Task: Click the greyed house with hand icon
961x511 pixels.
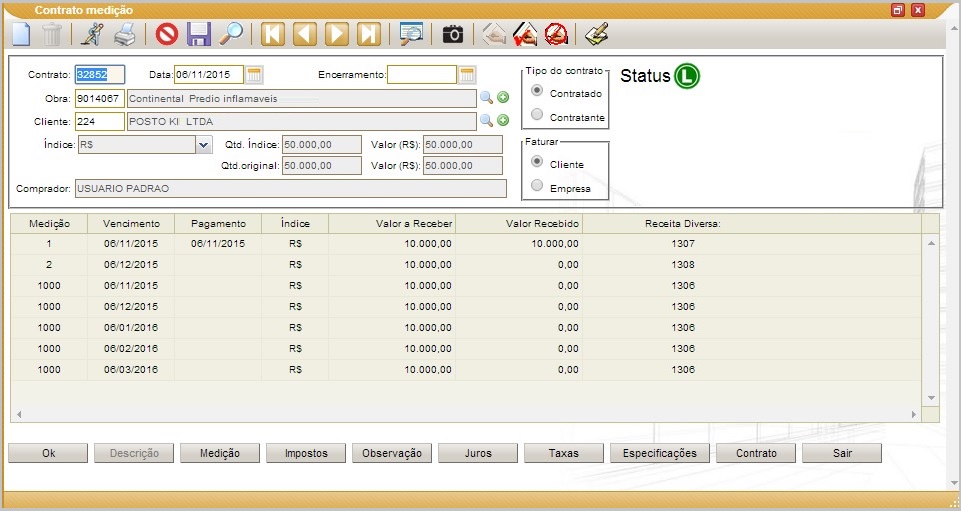Action: (494, 34)
